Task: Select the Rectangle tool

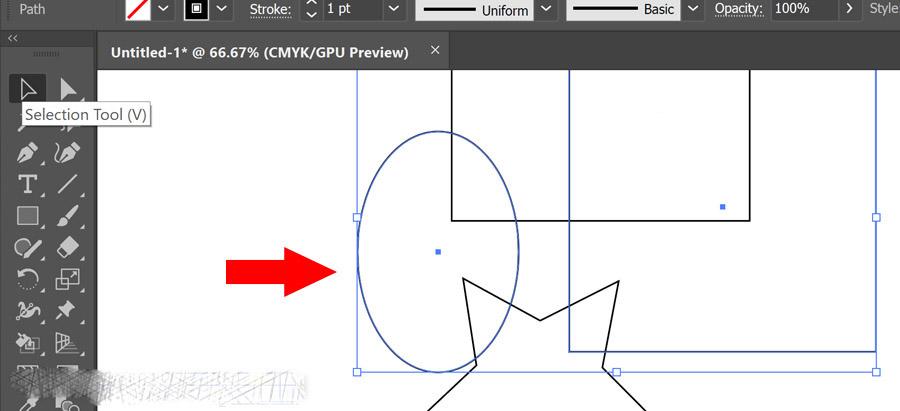Action: tap(27, 216)
